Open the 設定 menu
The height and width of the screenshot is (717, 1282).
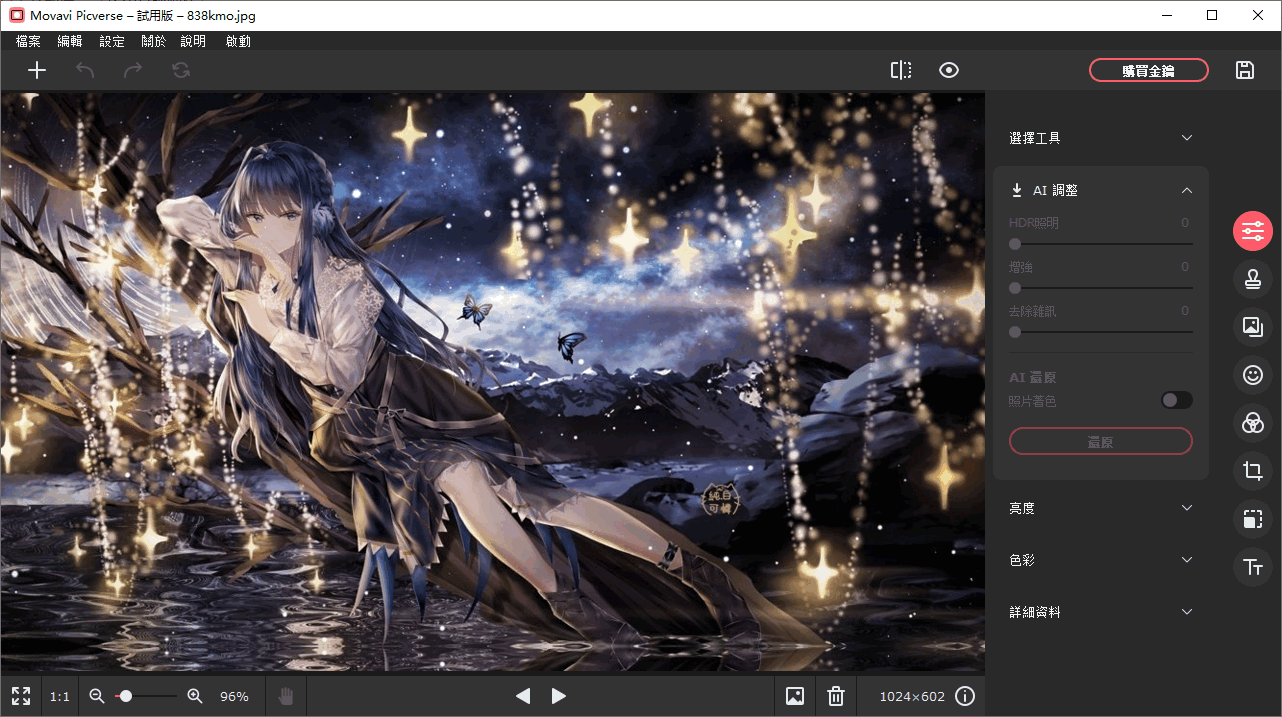click(x=112, y=41)
